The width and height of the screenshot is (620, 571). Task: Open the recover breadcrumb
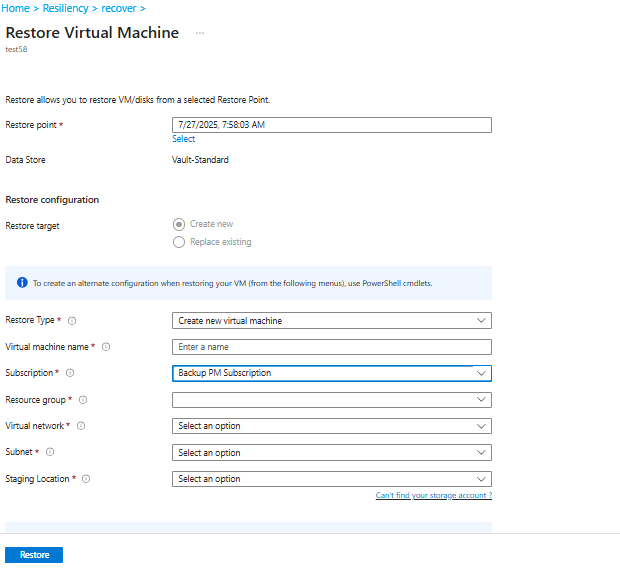pyautogui.click(x=119, y=8)
